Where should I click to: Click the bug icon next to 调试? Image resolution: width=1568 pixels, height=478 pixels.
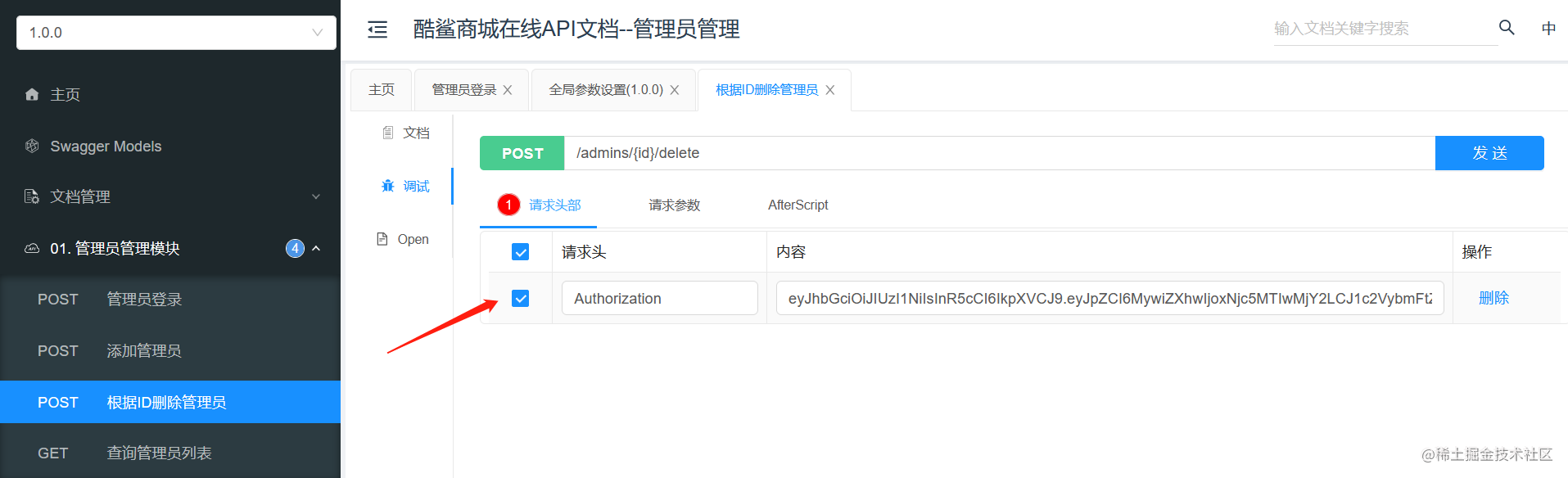(388, 186)
